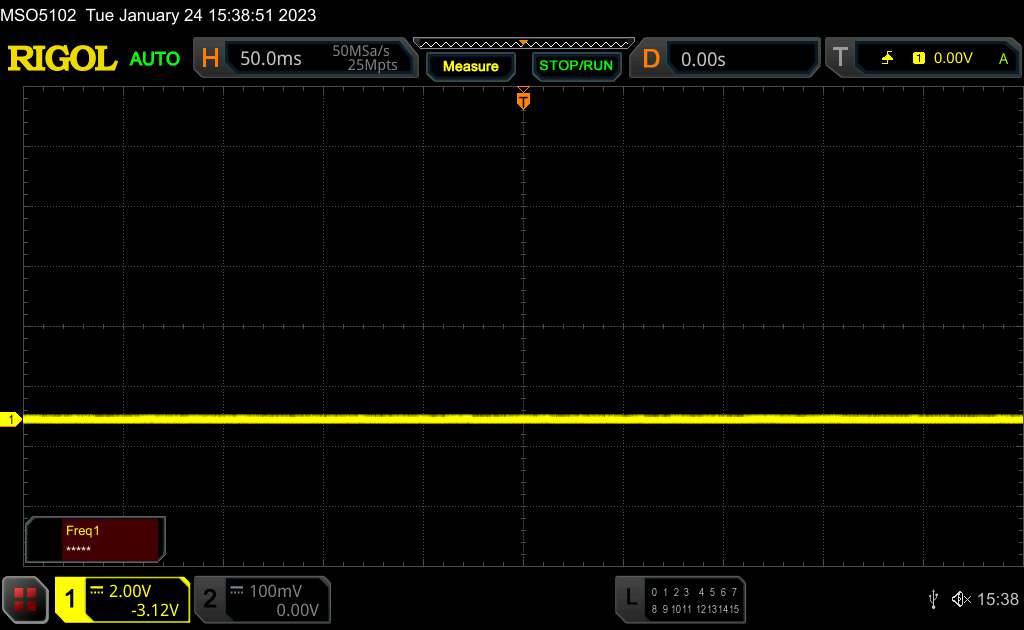
Task: Enable channel 2 with 100mV scale
Action: pos(260,599)
